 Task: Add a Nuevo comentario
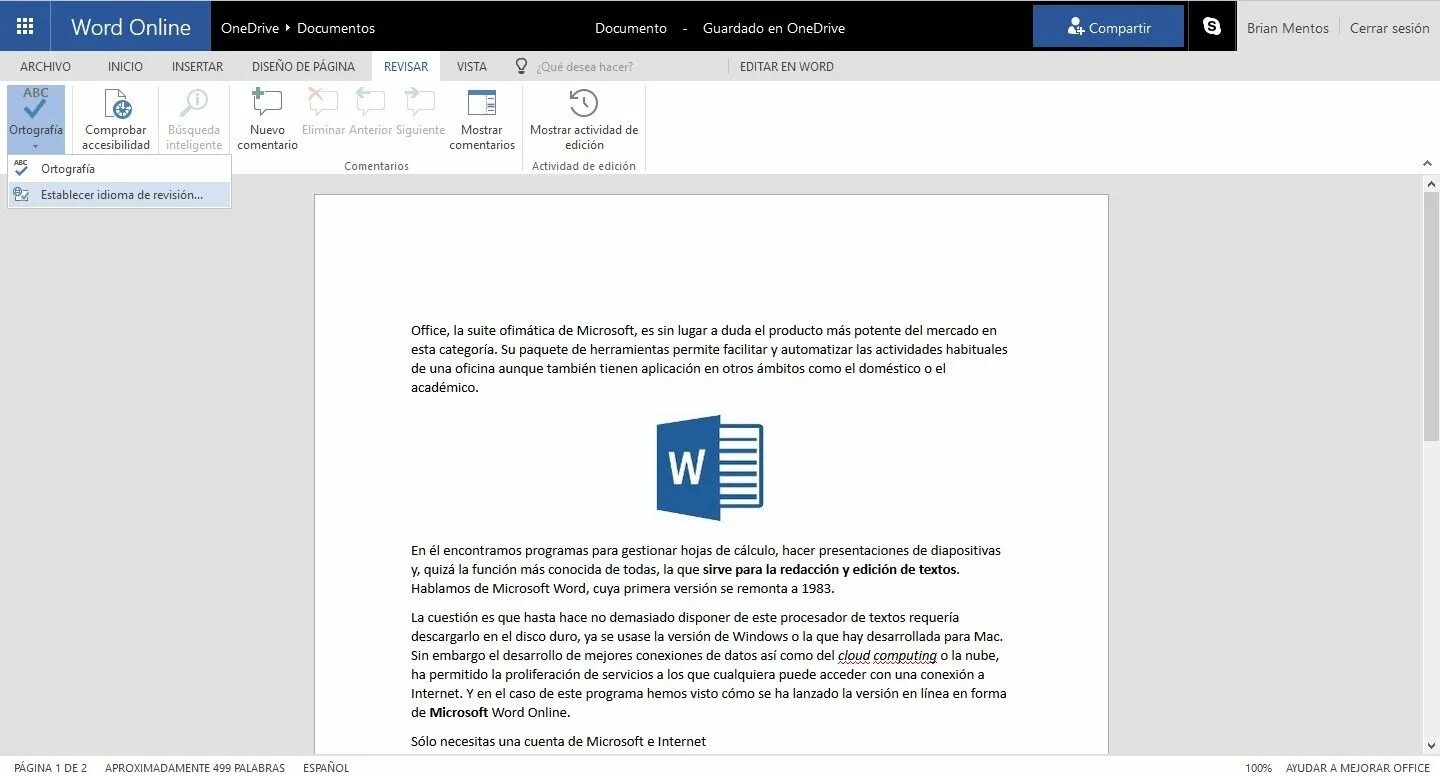267,120
